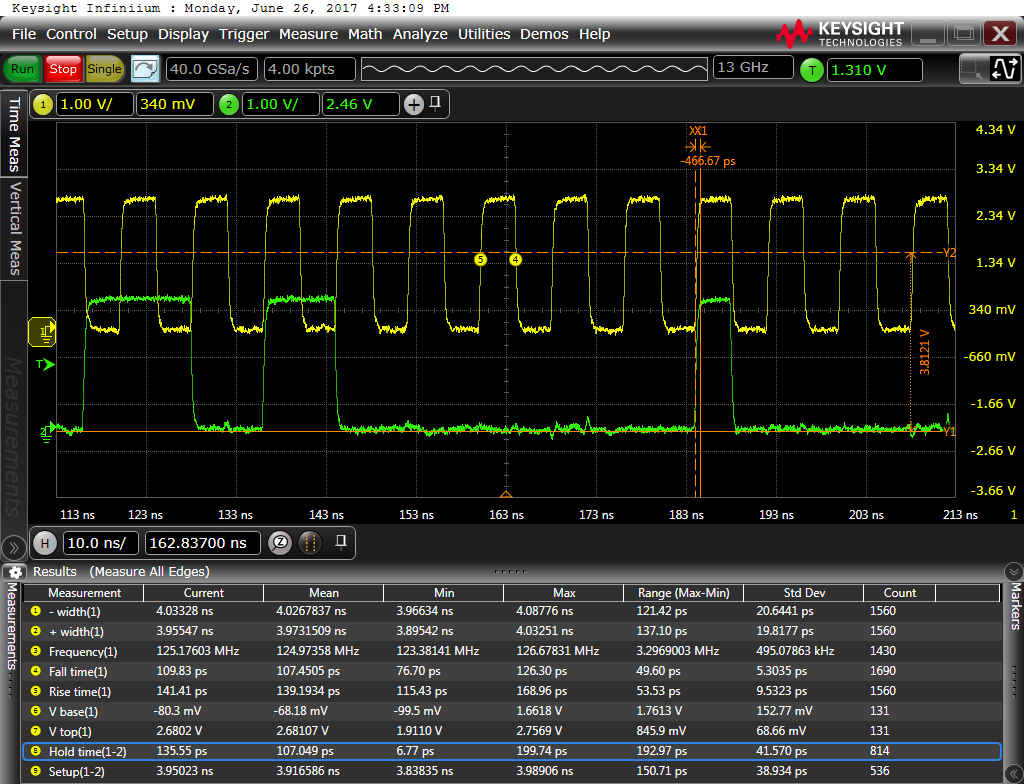This screenshot has width=1024, height=784.
Task: Click the 4.00 kpts memory depth field
Action: pyautogui.click(x=310, y=69)
